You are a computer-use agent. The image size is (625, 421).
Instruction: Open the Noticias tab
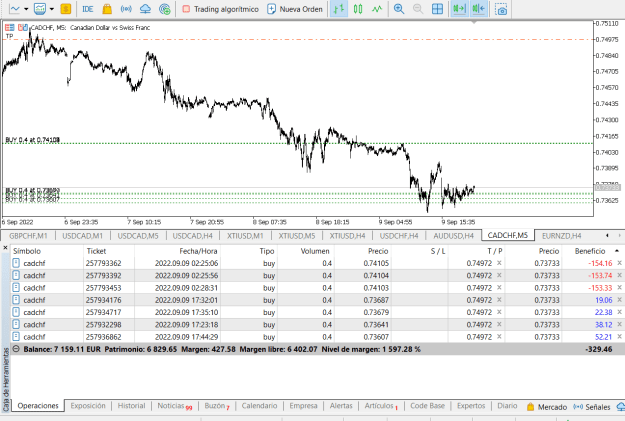click(x=175, y=405)
